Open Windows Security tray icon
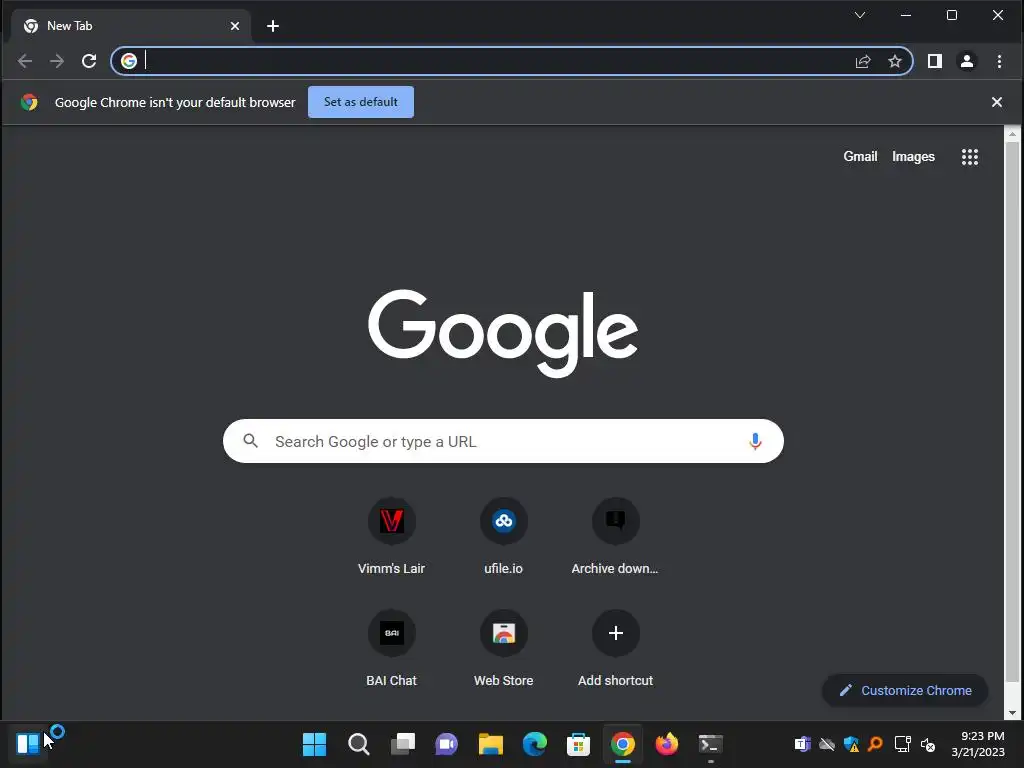This screenshot has width=1024, height=768. tap(851, 744)
